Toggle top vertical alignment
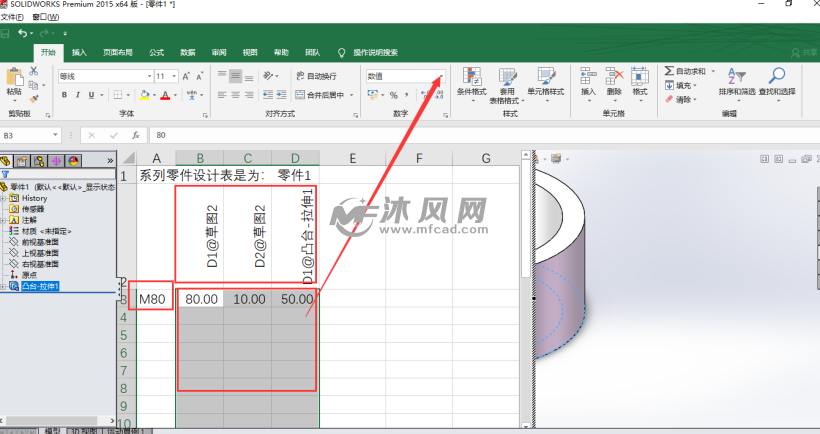The image size is (820, 434). click(x=222, y=76)
